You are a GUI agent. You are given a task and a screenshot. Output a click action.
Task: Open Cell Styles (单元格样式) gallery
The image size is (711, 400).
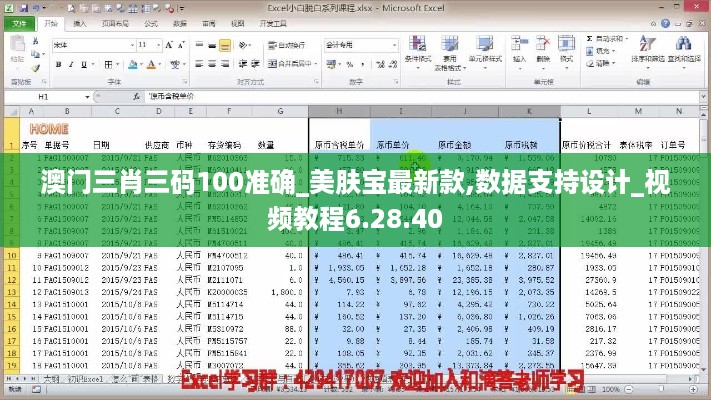(485, 52)
